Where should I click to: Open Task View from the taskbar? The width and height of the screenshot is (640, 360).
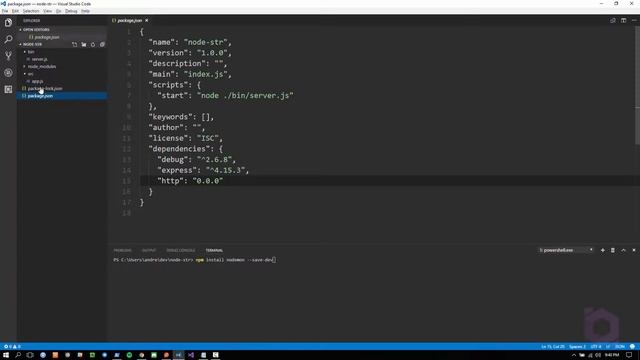click(x=30, y=355)
